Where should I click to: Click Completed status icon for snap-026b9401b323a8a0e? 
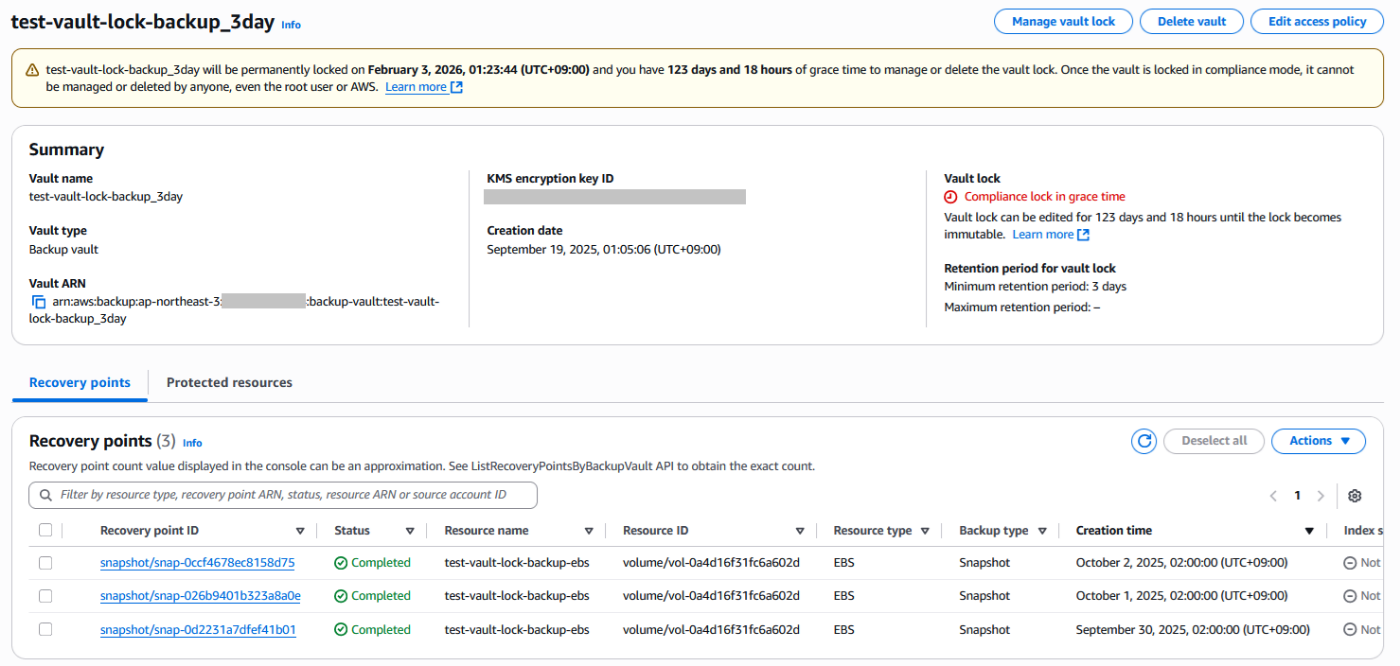click(x=341, y=596)
